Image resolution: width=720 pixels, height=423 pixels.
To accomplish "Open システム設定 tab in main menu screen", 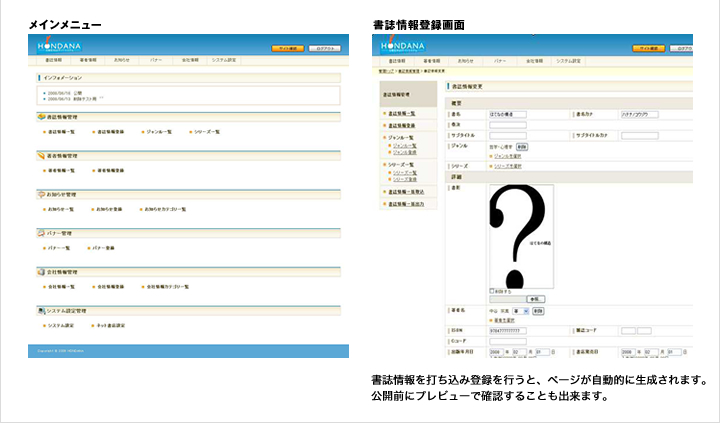I will [224, 60].
